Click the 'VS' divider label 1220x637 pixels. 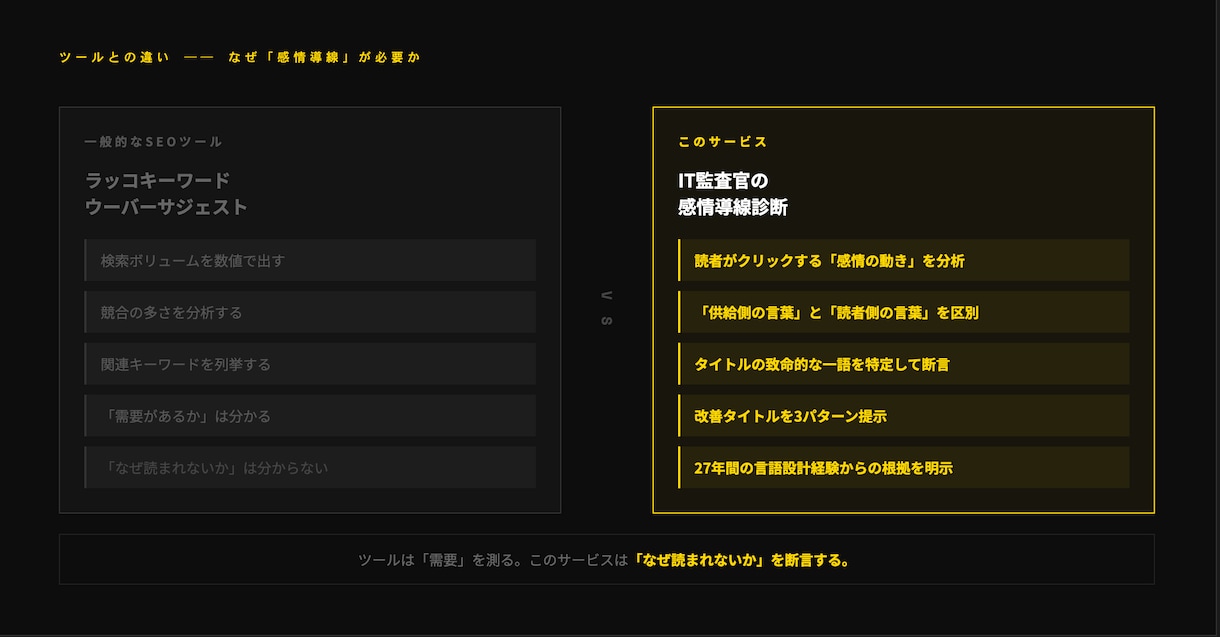click(x=607, y=308)
